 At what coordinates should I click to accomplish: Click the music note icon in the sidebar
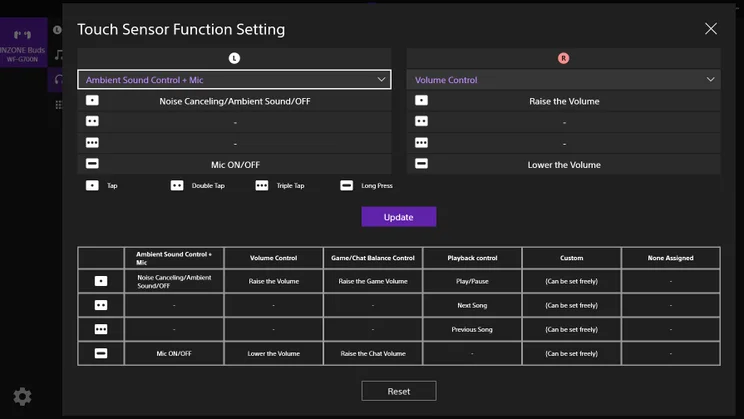pos(59,55)
